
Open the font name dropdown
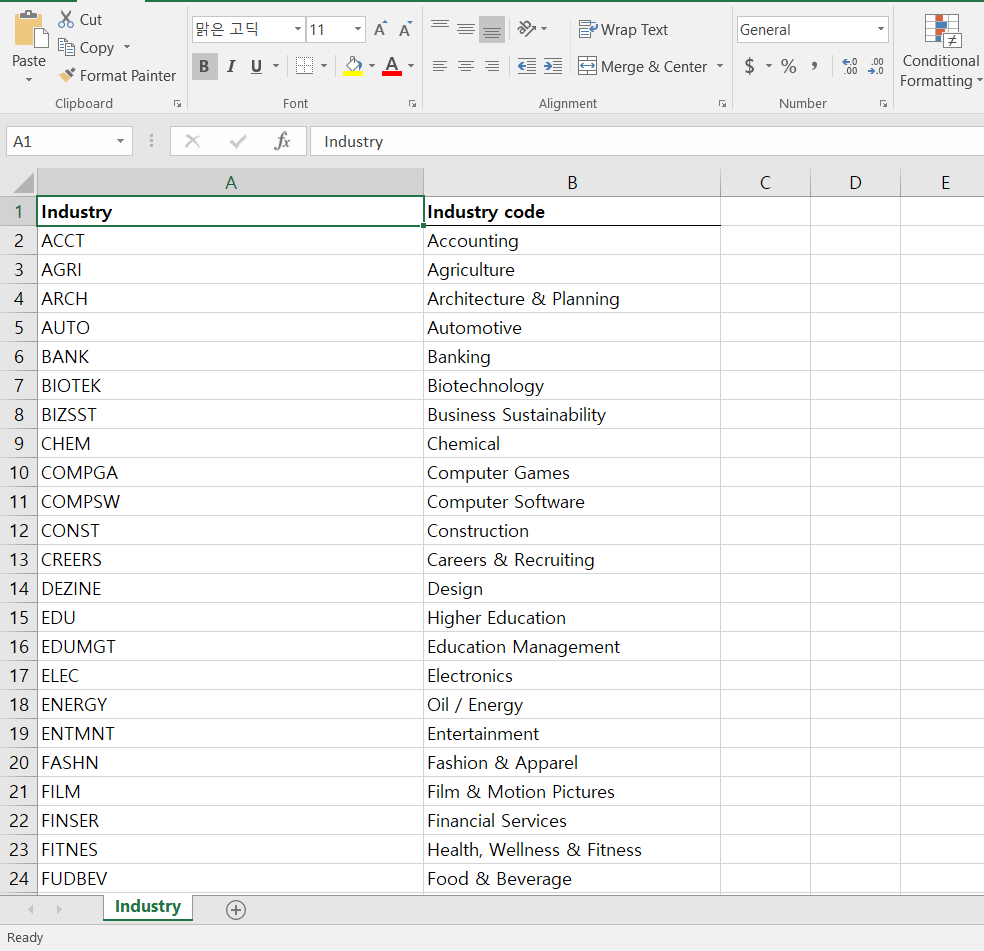(298, 29)
